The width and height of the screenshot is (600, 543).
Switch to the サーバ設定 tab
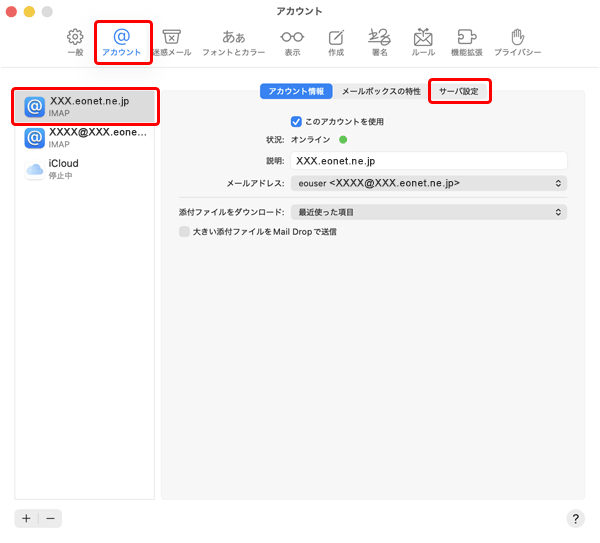[x=459, y=91]
